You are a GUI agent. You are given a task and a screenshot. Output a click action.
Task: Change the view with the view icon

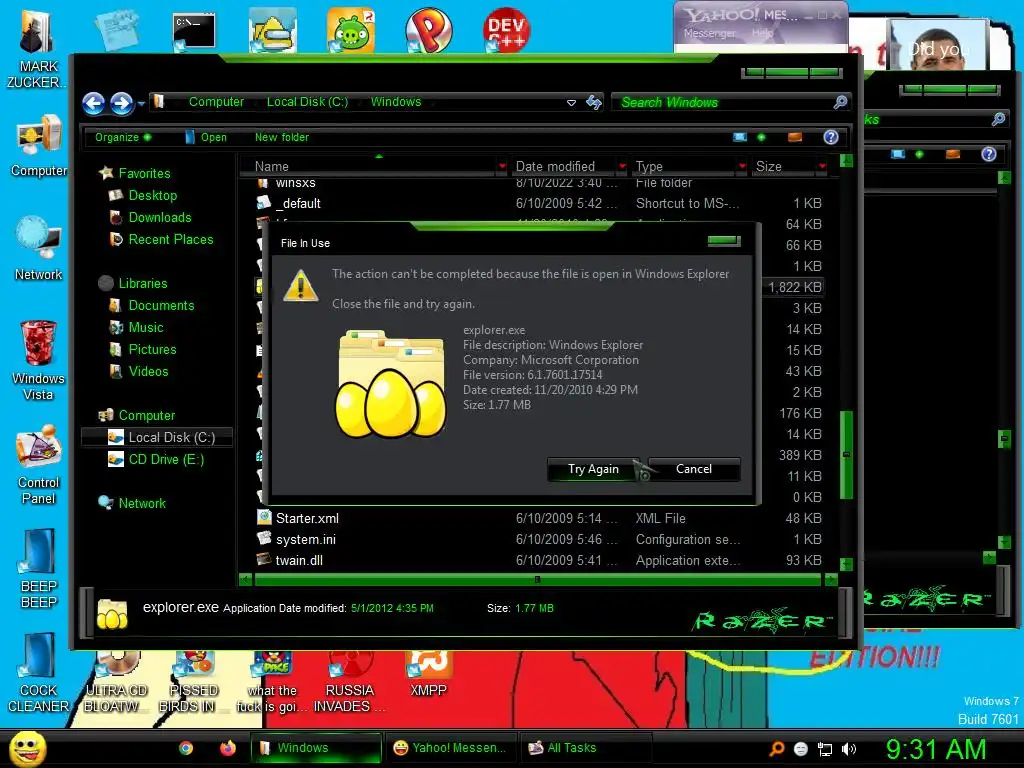[740, 137]
